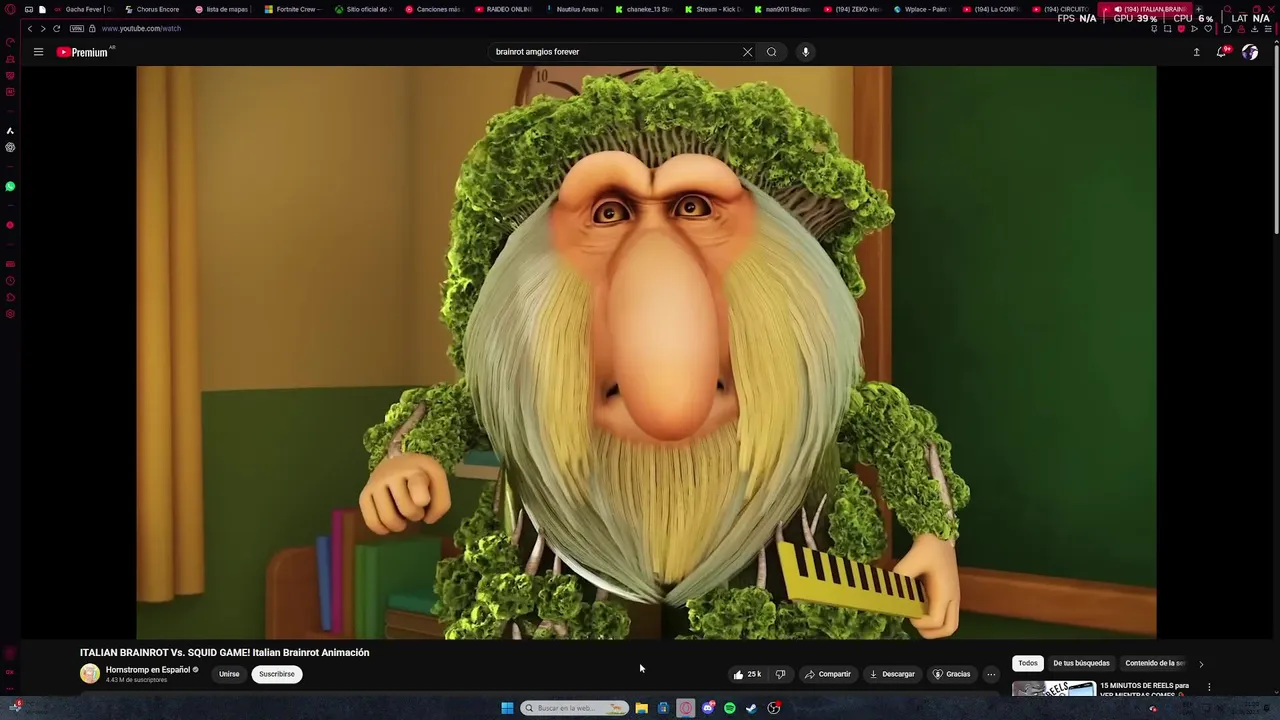Open the Compartir share dialog

tap(827, 674)
